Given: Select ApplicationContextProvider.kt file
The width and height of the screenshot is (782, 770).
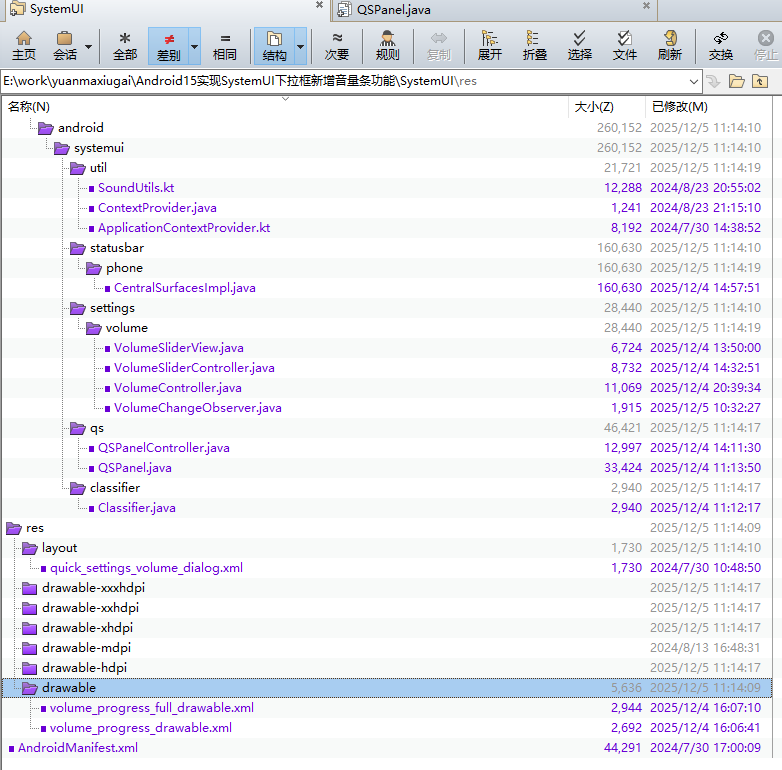Looking at the screenshot, I should tap(184, 228).
